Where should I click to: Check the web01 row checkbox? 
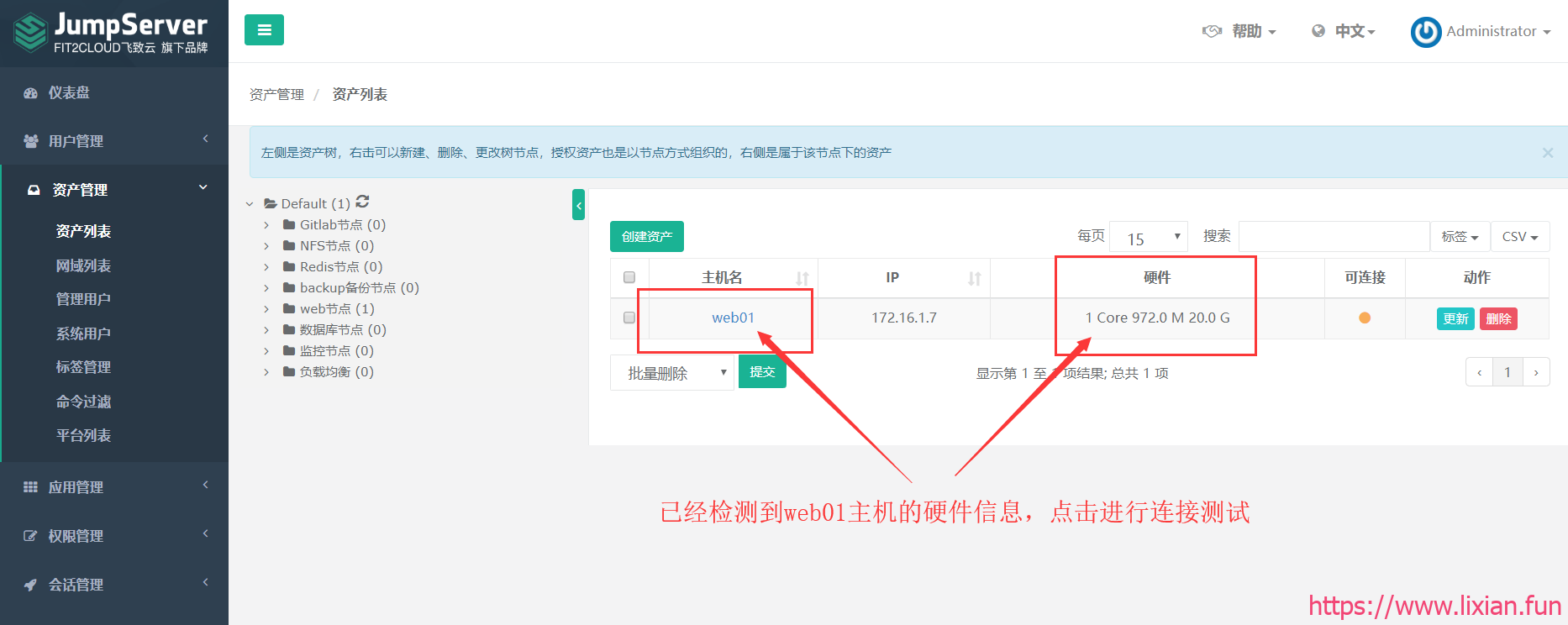pos(629,318)
